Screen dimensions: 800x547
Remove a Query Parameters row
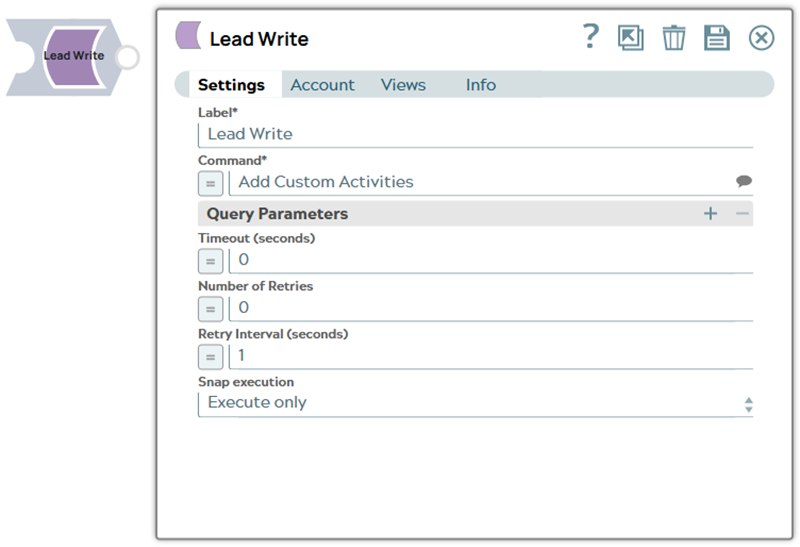pos(742,213)
